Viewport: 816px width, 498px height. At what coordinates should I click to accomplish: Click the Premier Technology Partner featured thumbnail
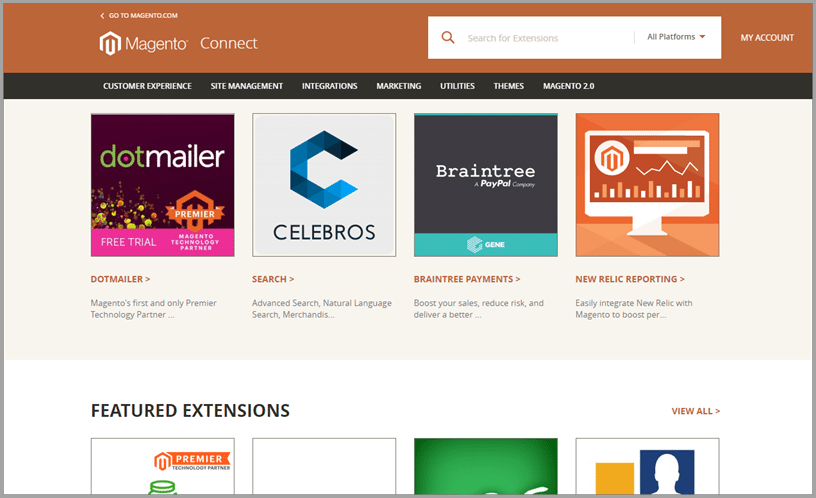(162, 466)
